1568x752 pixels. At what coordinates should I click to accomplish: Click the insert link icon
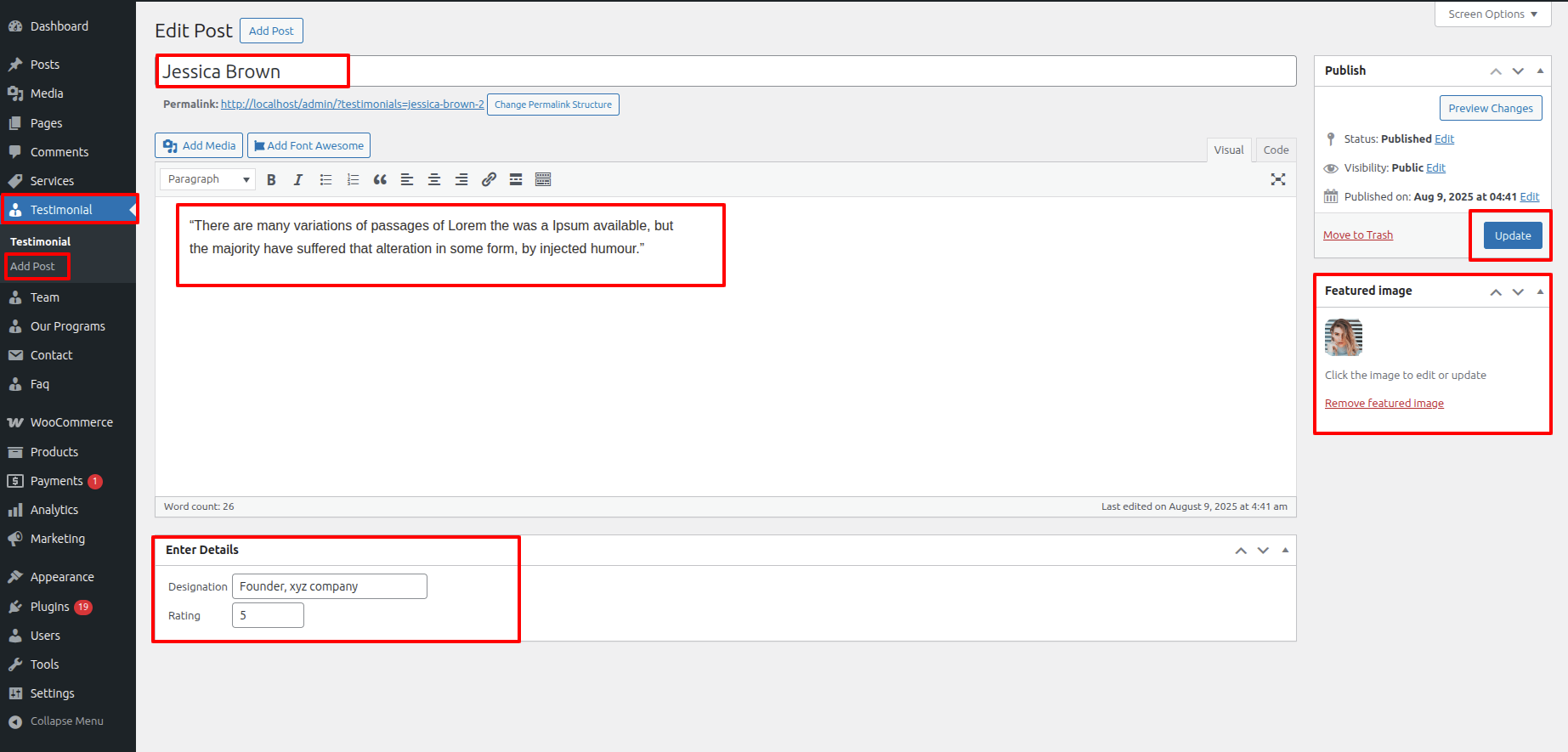(x=489, y=179)
